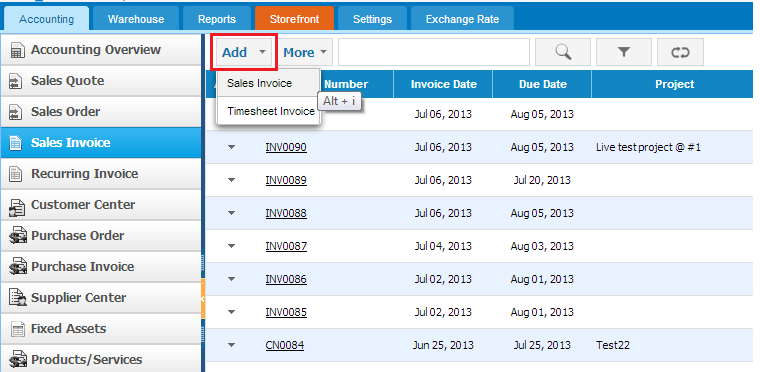Click the refresh loop icon button

[x=680, y=52]
